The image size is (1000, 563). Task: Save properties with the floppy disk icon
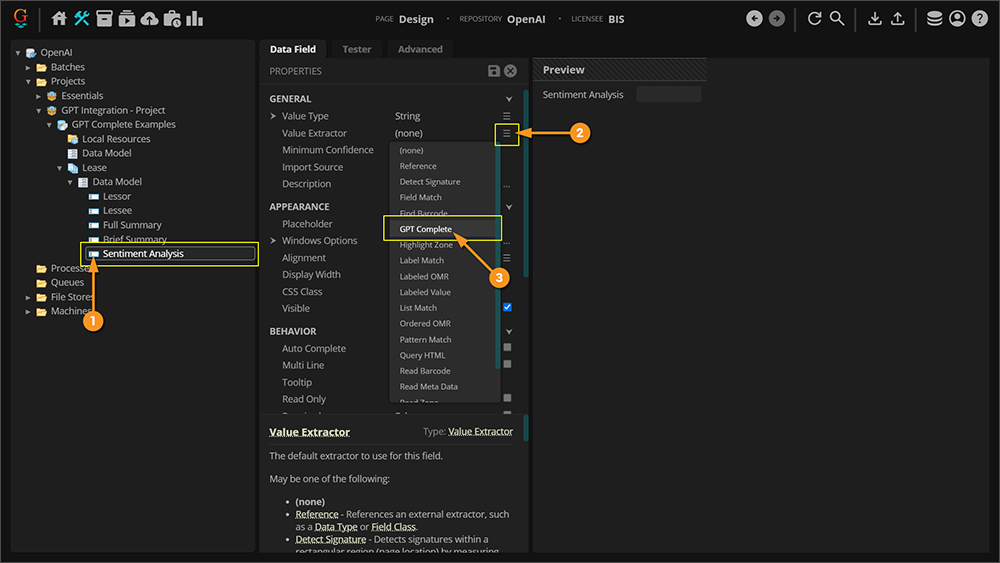point(493,71)
